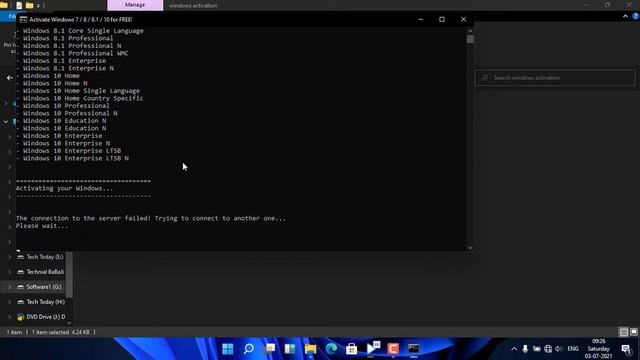
Task: Click the battery tray icon
Action: coord(536,349)
